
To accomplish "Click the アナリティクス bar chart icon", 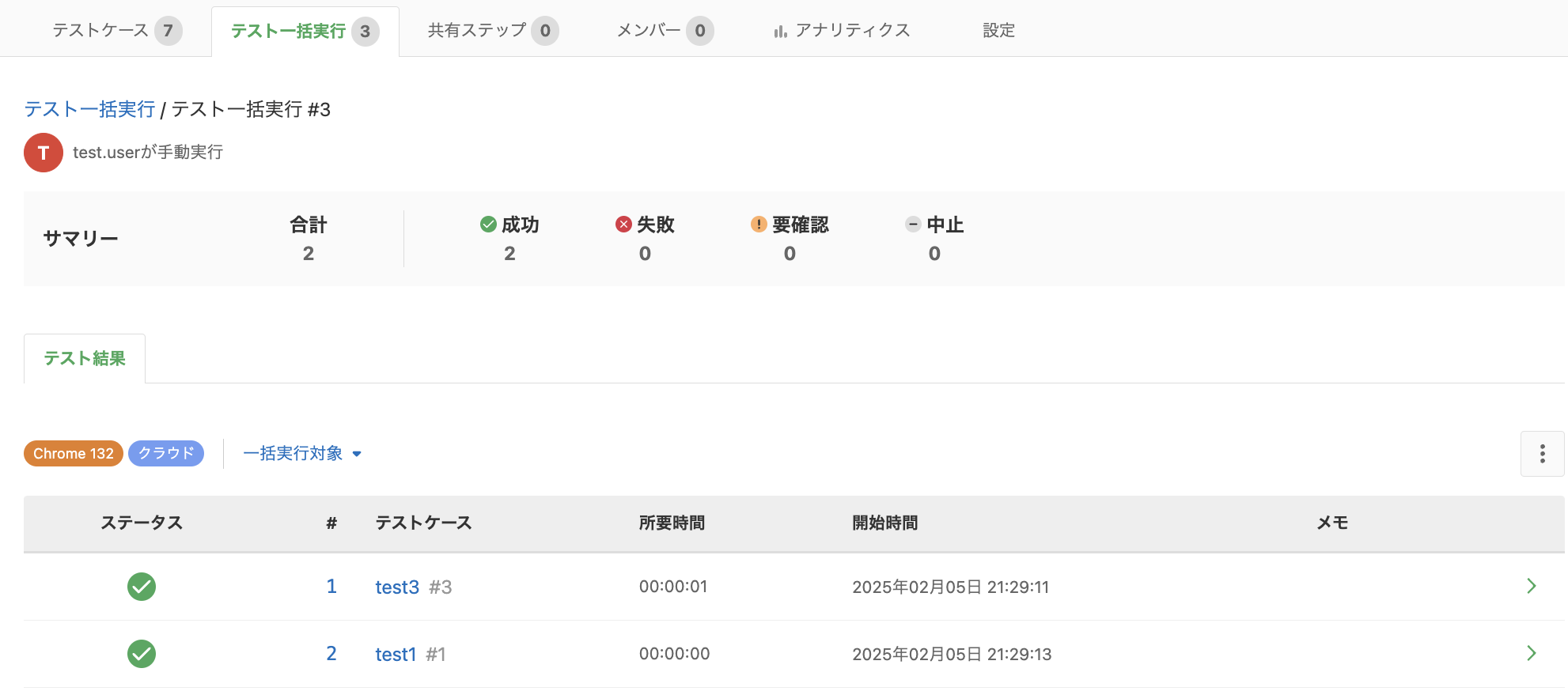I will (x=780, y=32).
